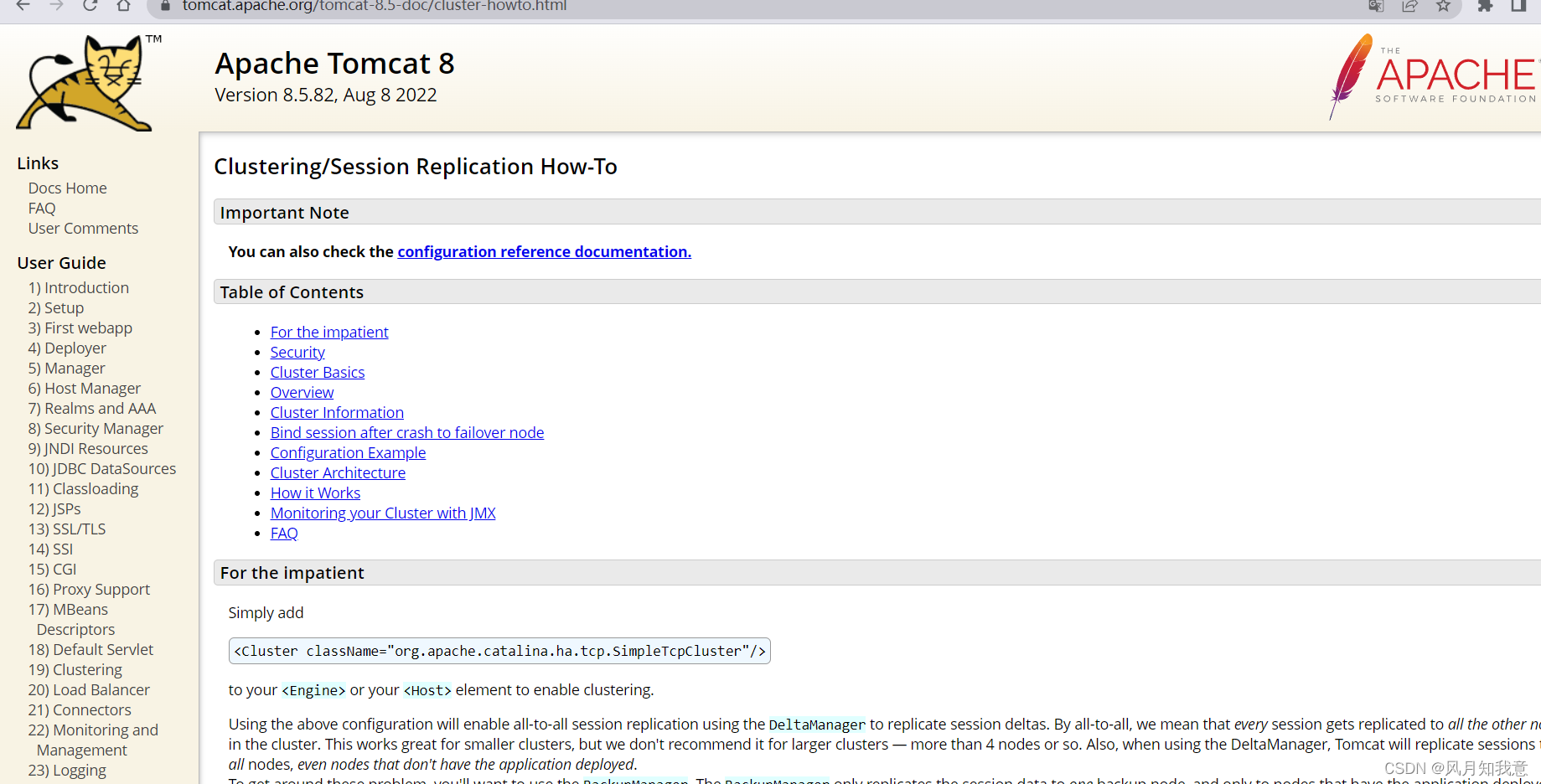This screenshot has height=784, width=1541.
Task: Click the browser forward arrow
Action: pos(56,5)
